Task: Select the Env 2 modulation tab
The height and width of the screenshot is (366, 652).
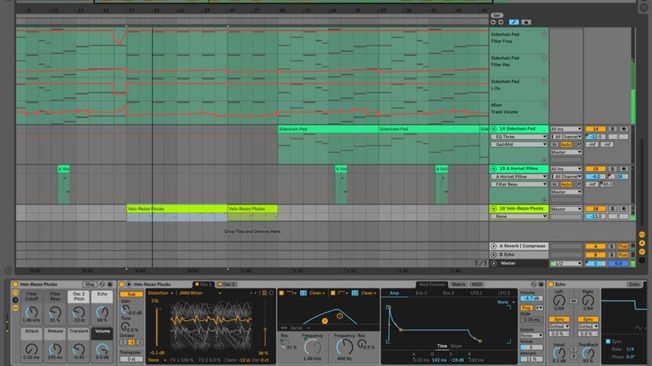Action: pos(421,293)
